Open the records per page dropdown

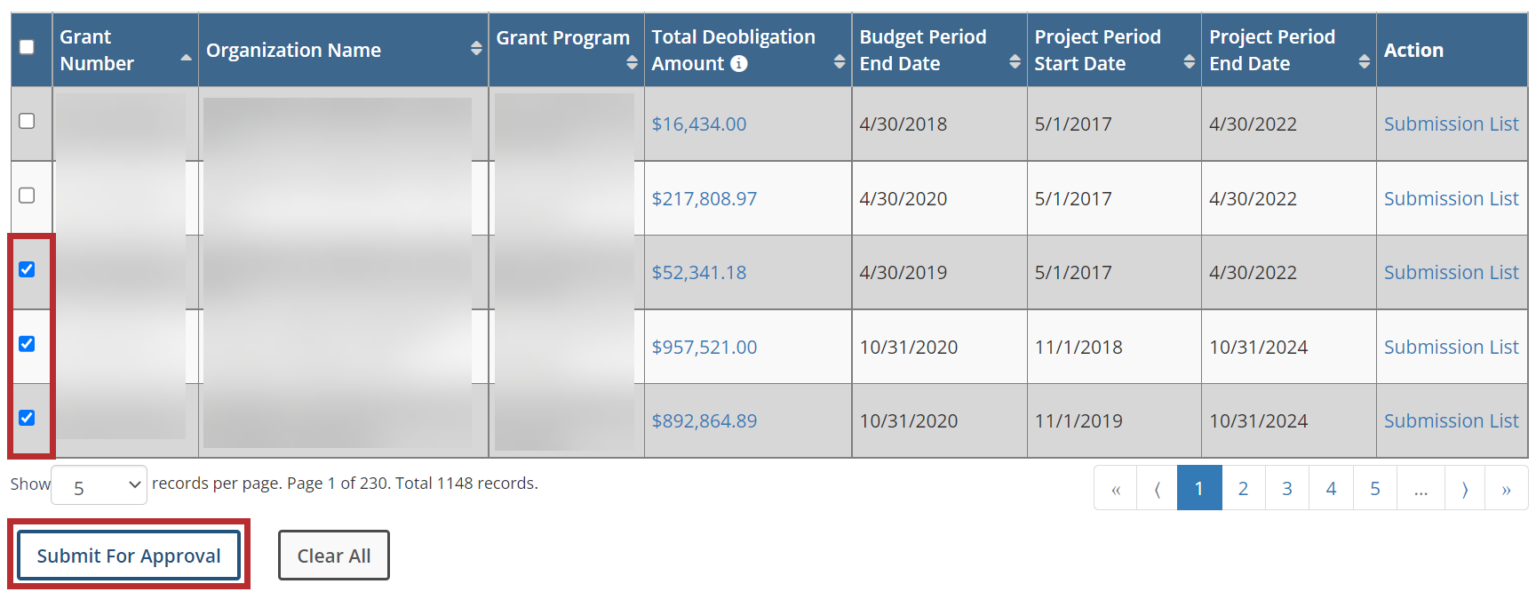(x=98, y=486)
